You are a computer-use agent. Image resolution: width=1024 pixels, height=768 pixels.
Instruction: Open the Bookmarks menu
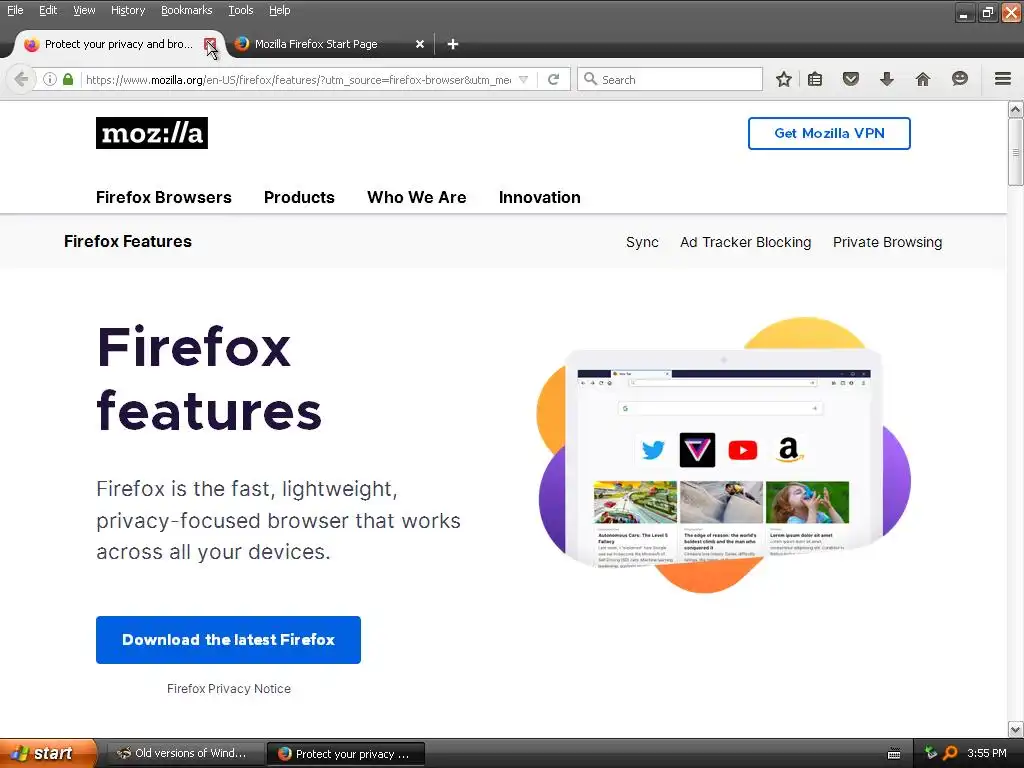(186, 10)
